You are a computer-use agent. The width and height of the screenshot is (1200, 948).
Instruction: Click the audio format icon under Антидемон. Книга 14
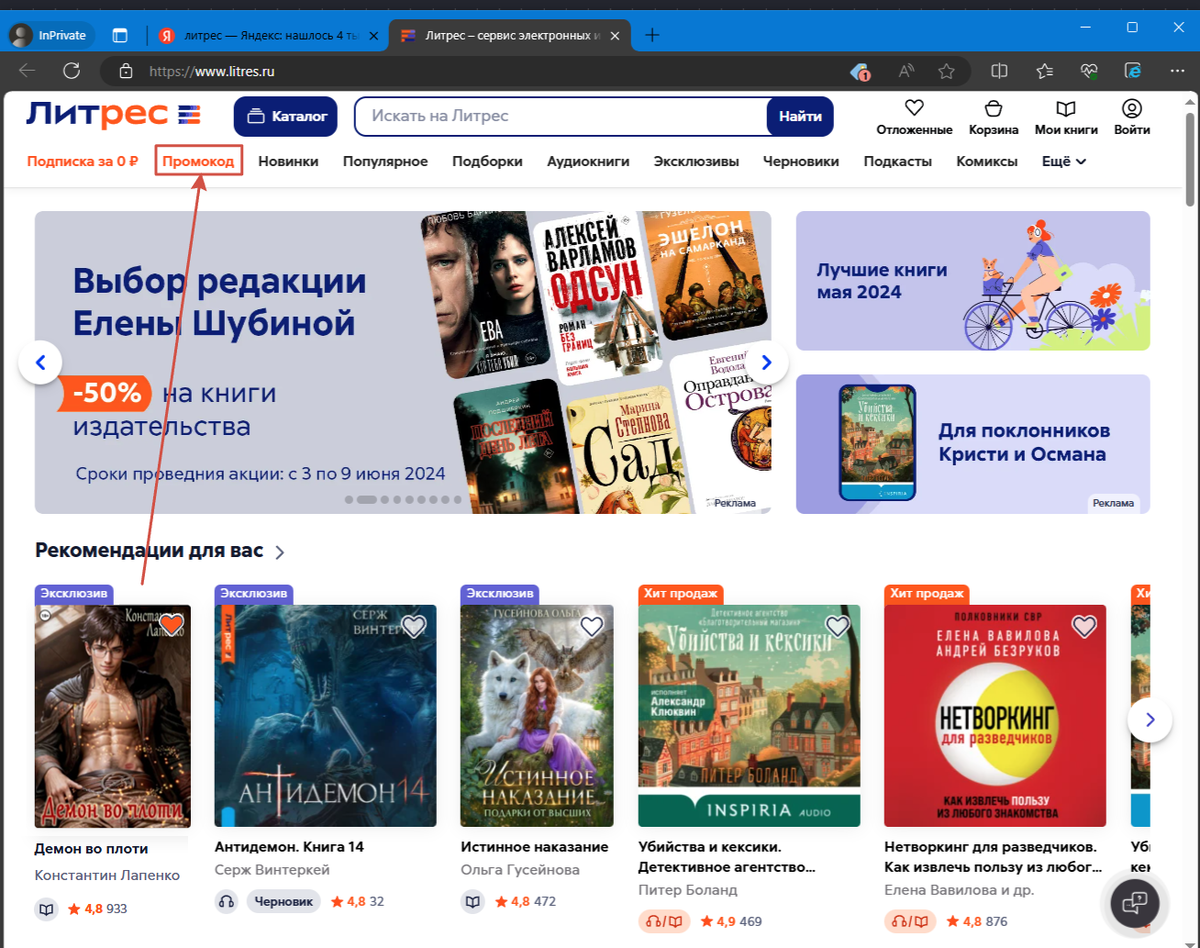pos(226,901)
